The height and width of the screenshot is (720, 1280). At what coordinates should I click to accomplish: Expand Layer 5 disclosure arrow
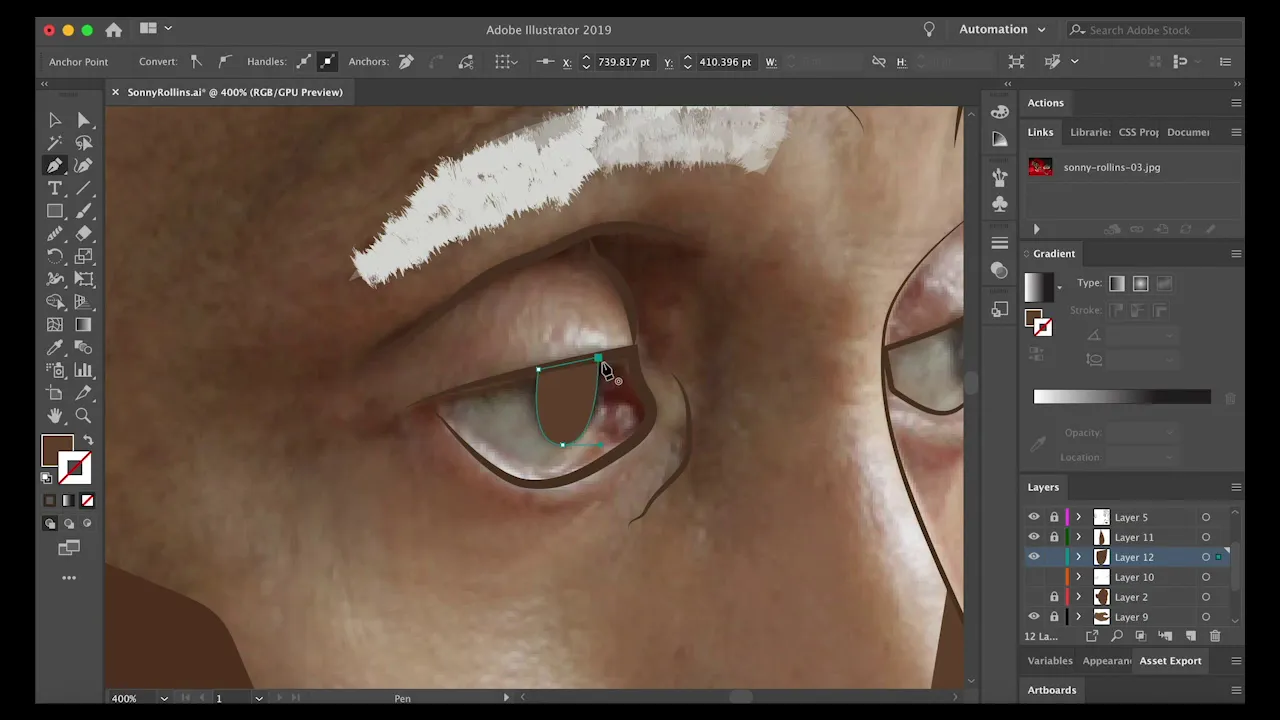point(1078,517)
